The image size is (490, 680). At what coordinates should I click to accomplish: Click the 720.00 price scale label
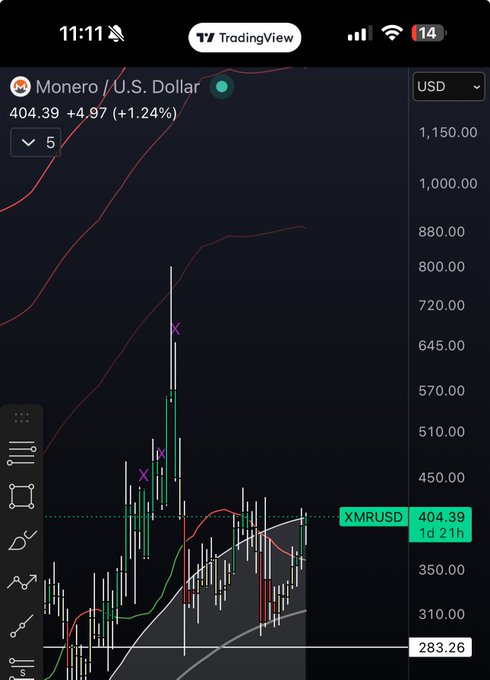coord(441,305)
